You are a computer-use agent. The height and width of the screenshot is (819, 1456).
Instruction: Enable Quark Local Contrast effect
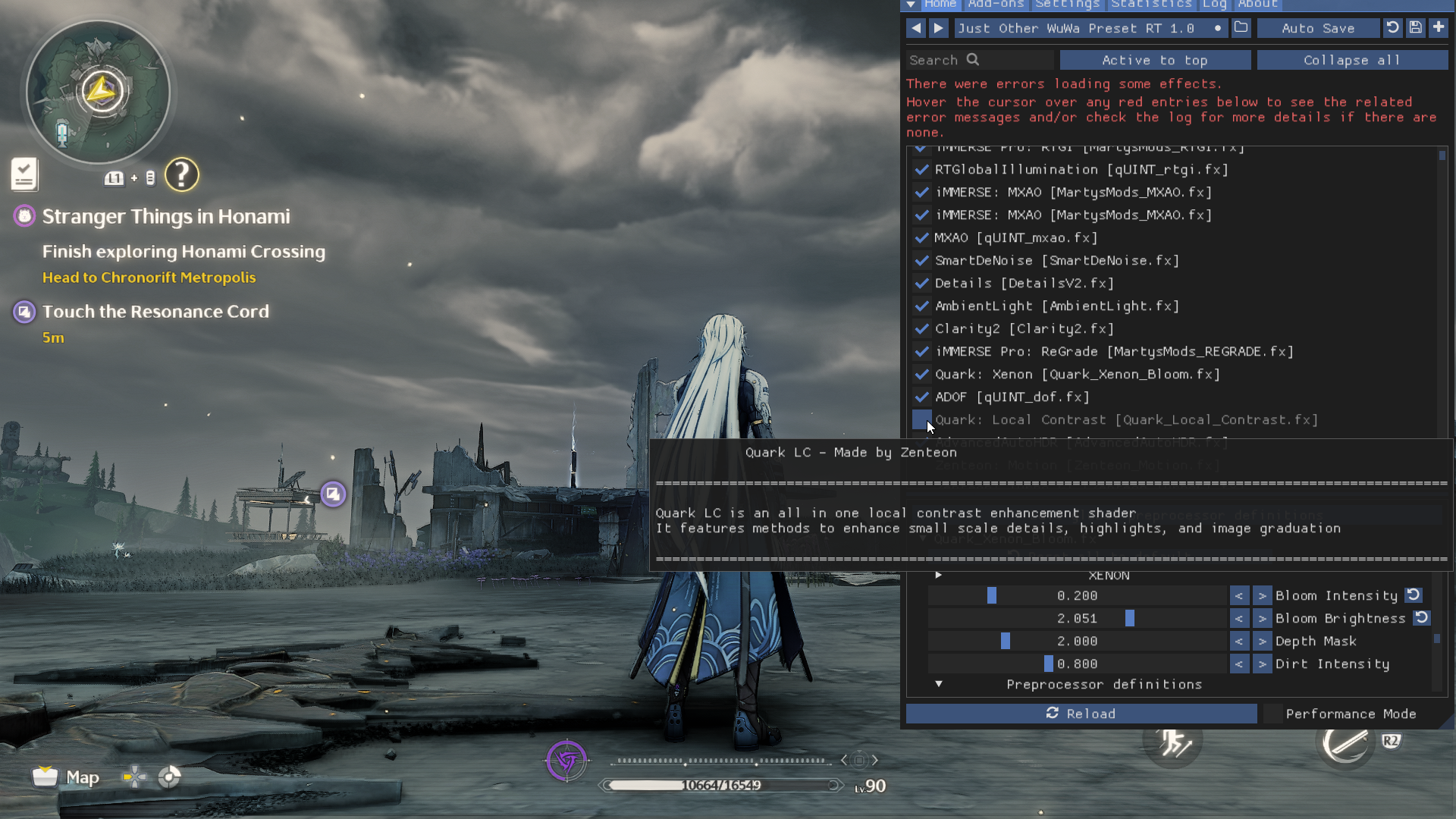click(921, 419)
